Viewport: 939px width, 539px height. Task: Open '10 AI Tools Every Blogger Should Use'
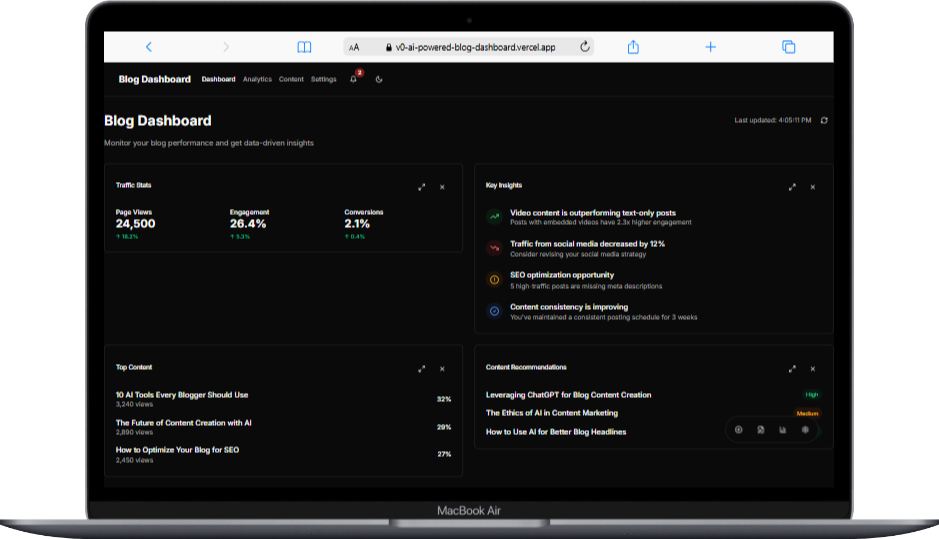(182, 395)
